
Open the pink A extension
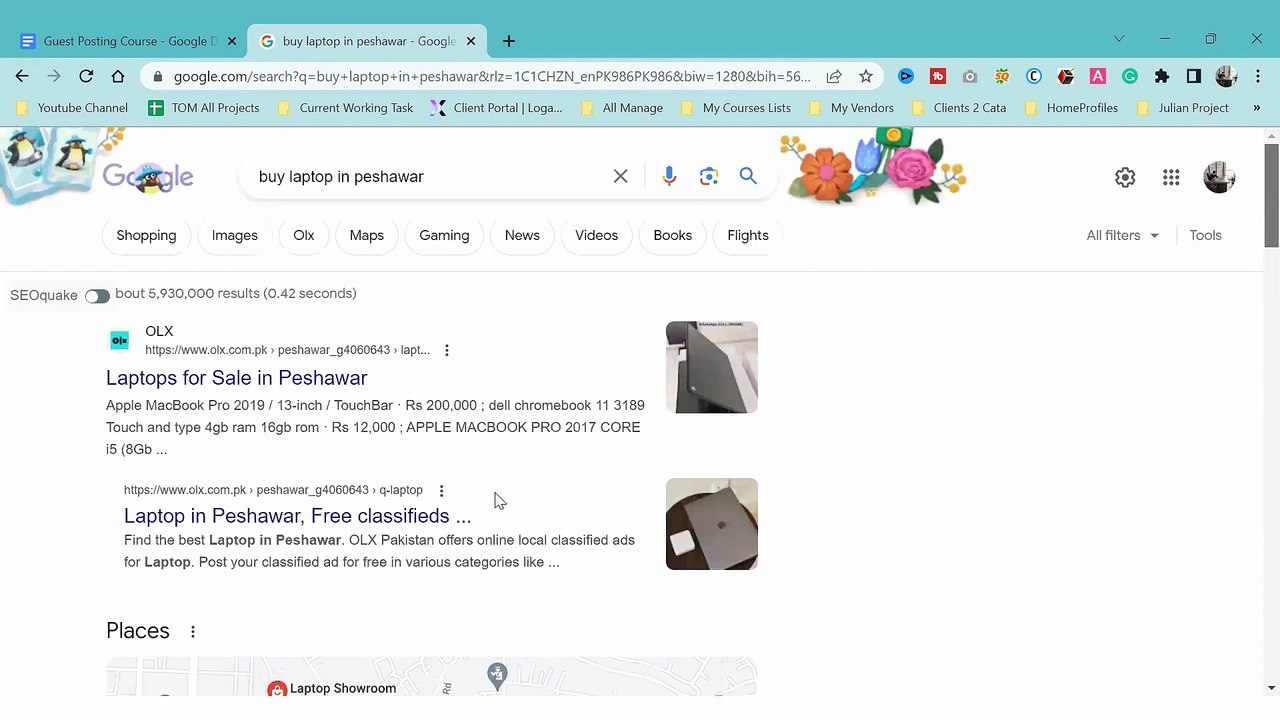point(1098,76)
